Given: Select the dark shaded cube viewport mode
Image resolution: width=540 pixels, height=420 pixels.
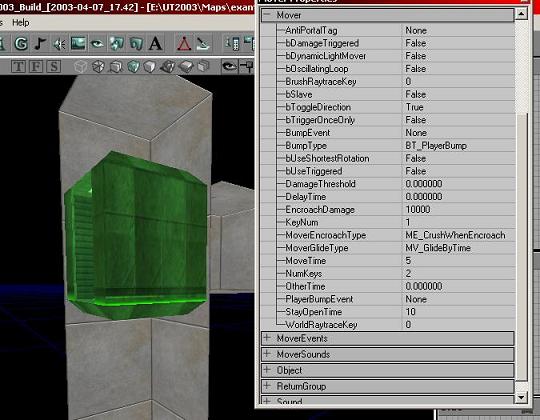Looking at the screenshot, I should [168, 66].
